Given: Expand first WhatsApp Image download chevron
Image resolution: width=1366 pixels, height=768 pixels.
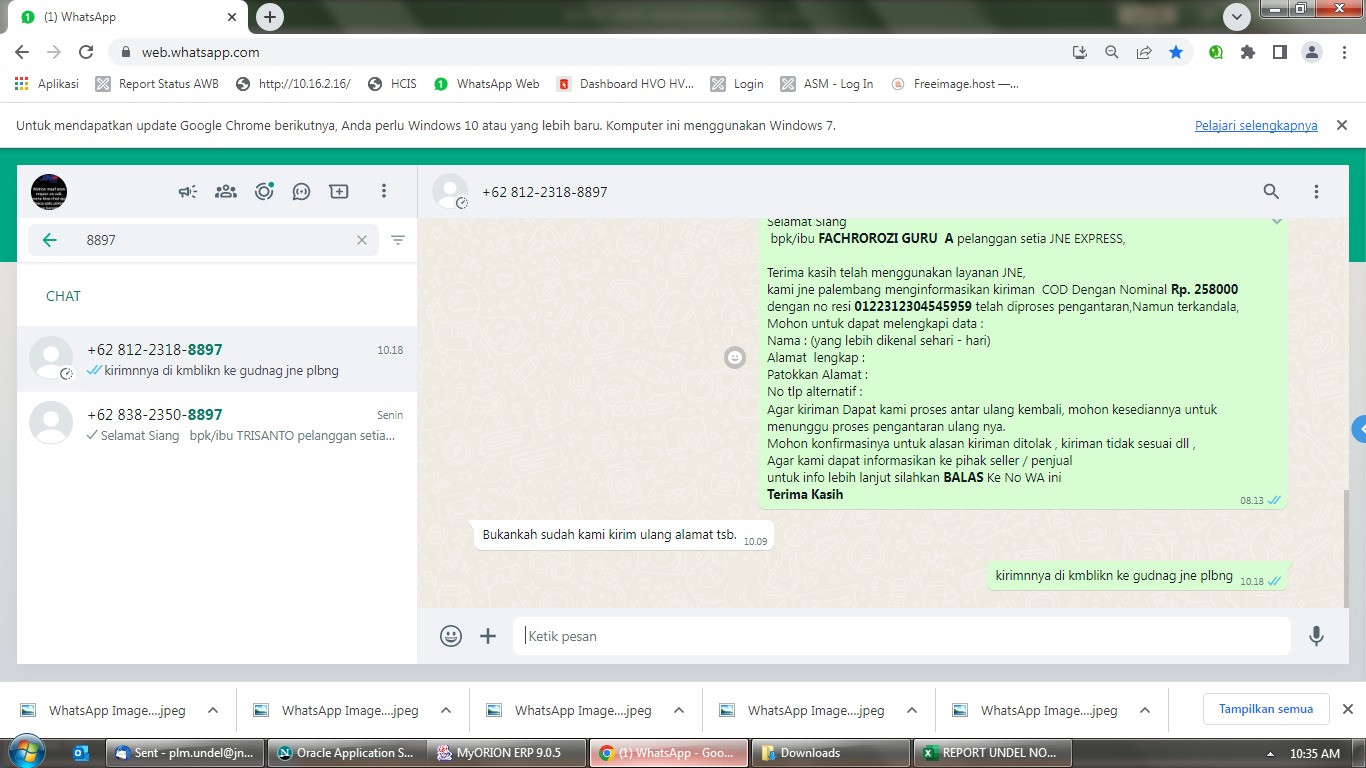Looking at the screenshot, I should click(x=212, y=711).
